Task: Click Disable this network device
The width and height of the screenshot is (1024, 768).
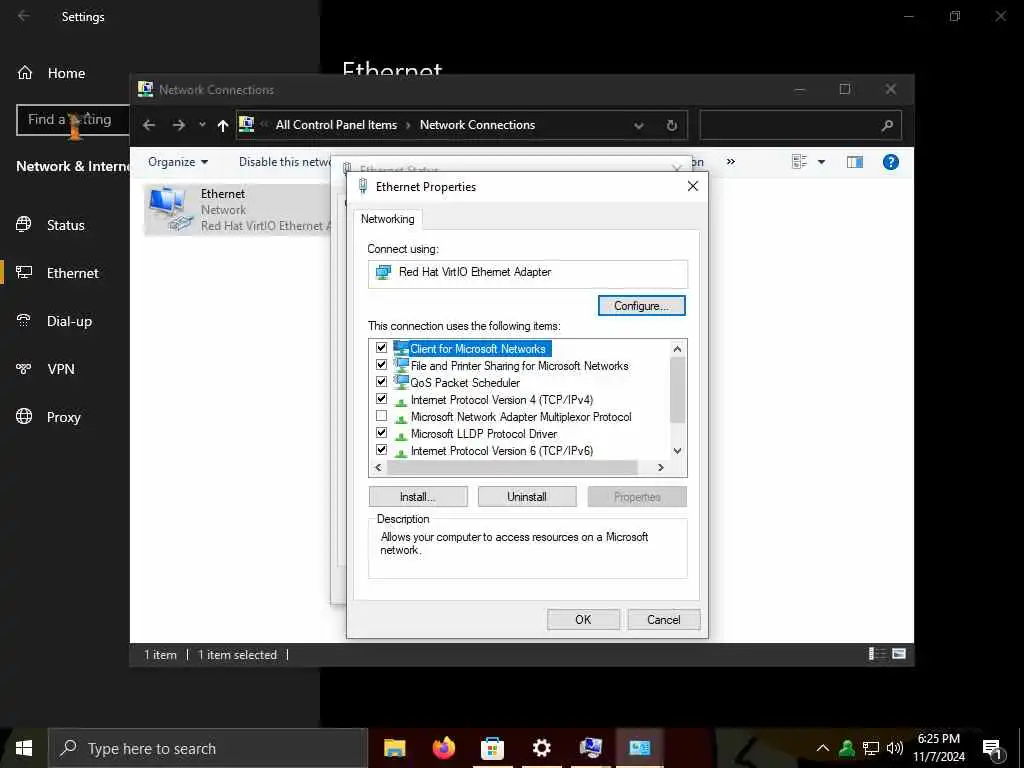Action: pos(285,162)
